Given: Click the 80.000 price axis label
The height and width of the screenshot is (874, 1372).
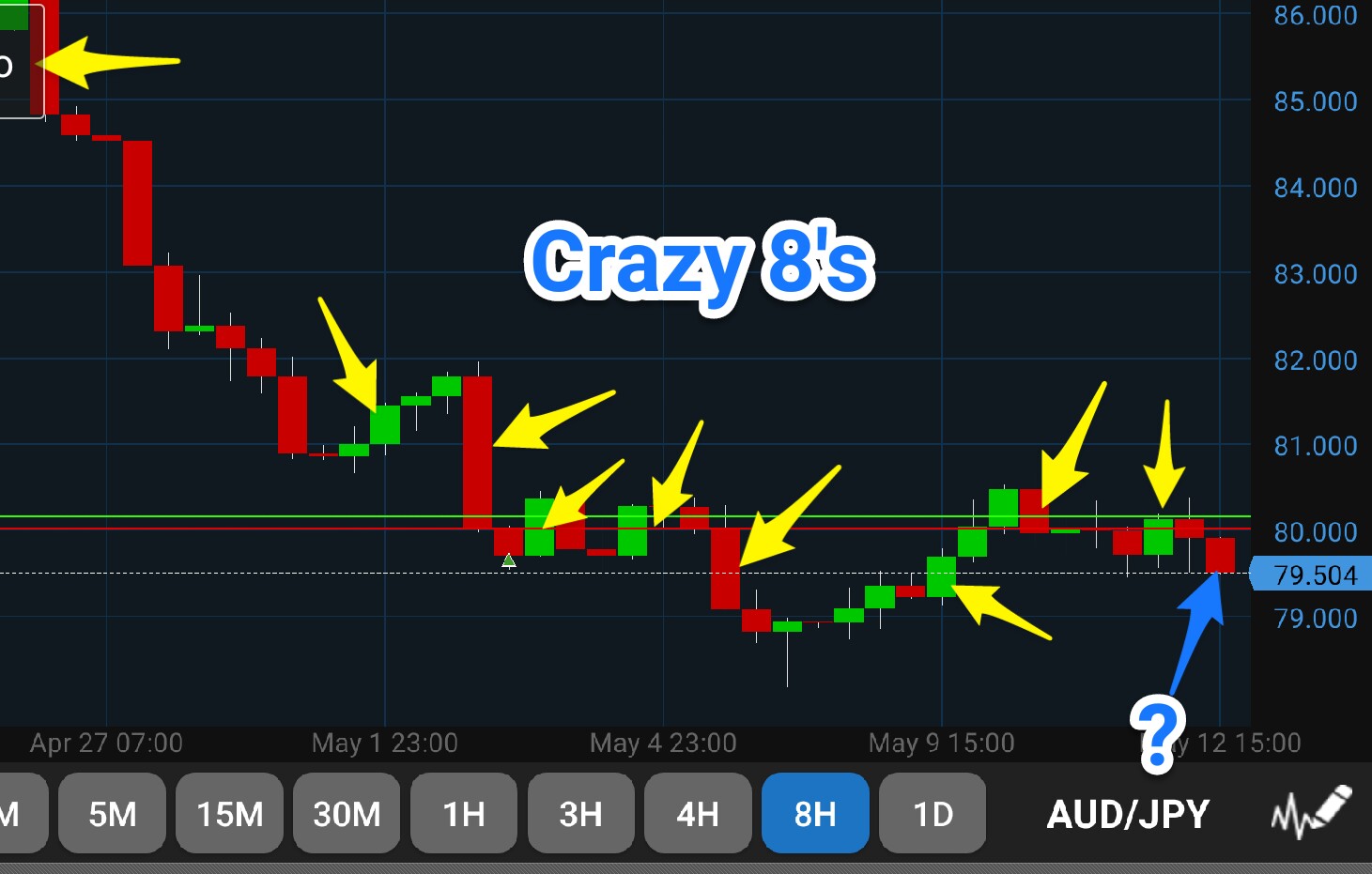Looking at the screenshot, I should [x=1315, y=532].
